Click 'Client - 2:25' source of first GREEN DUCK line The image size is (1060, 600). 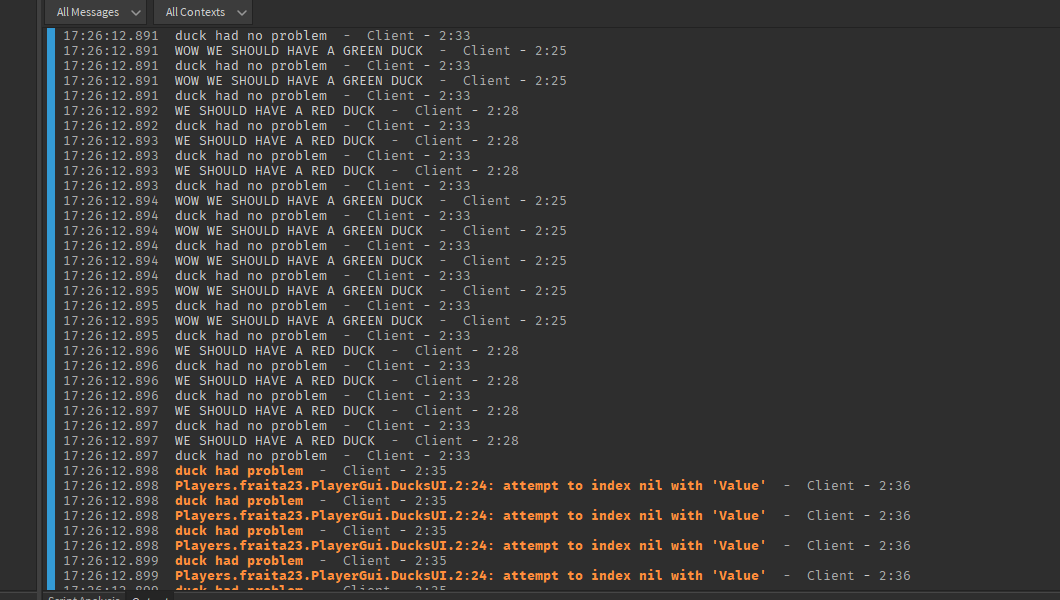514,51
